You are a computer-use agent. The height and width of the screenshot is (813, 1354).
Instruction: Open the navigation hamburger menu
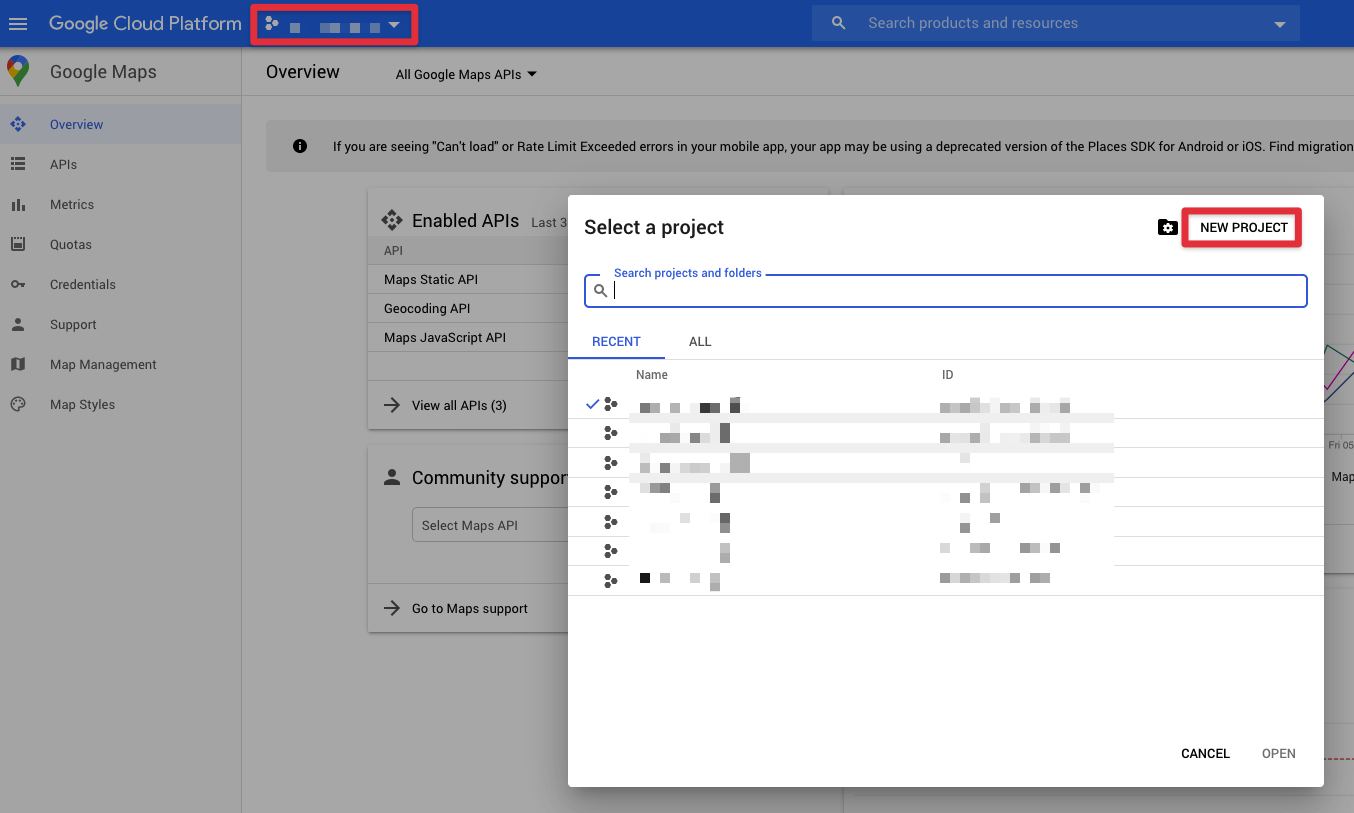coord(19,23)
